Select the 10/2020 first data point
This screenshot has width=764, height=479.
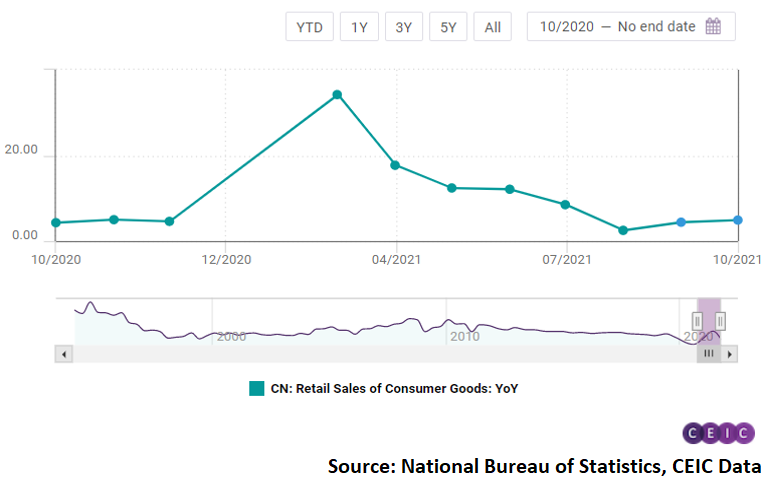(x=56, y=223)
